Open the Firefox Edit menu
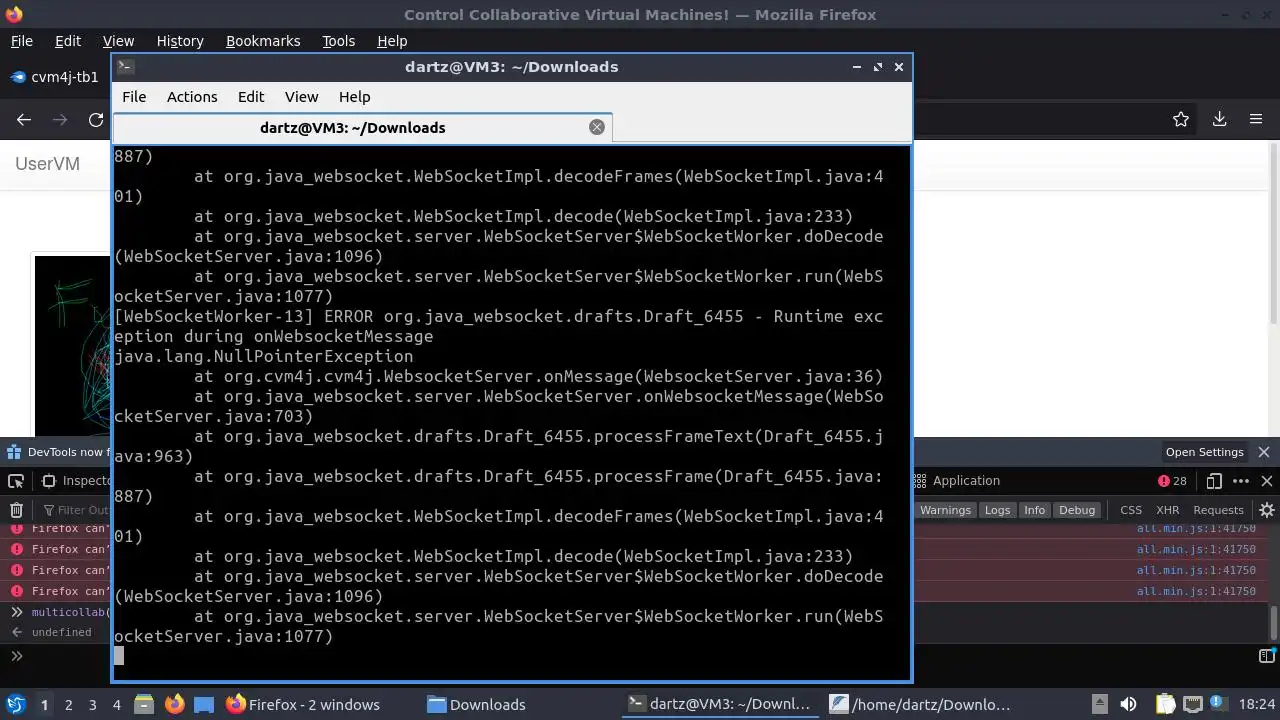 [68, 41]
